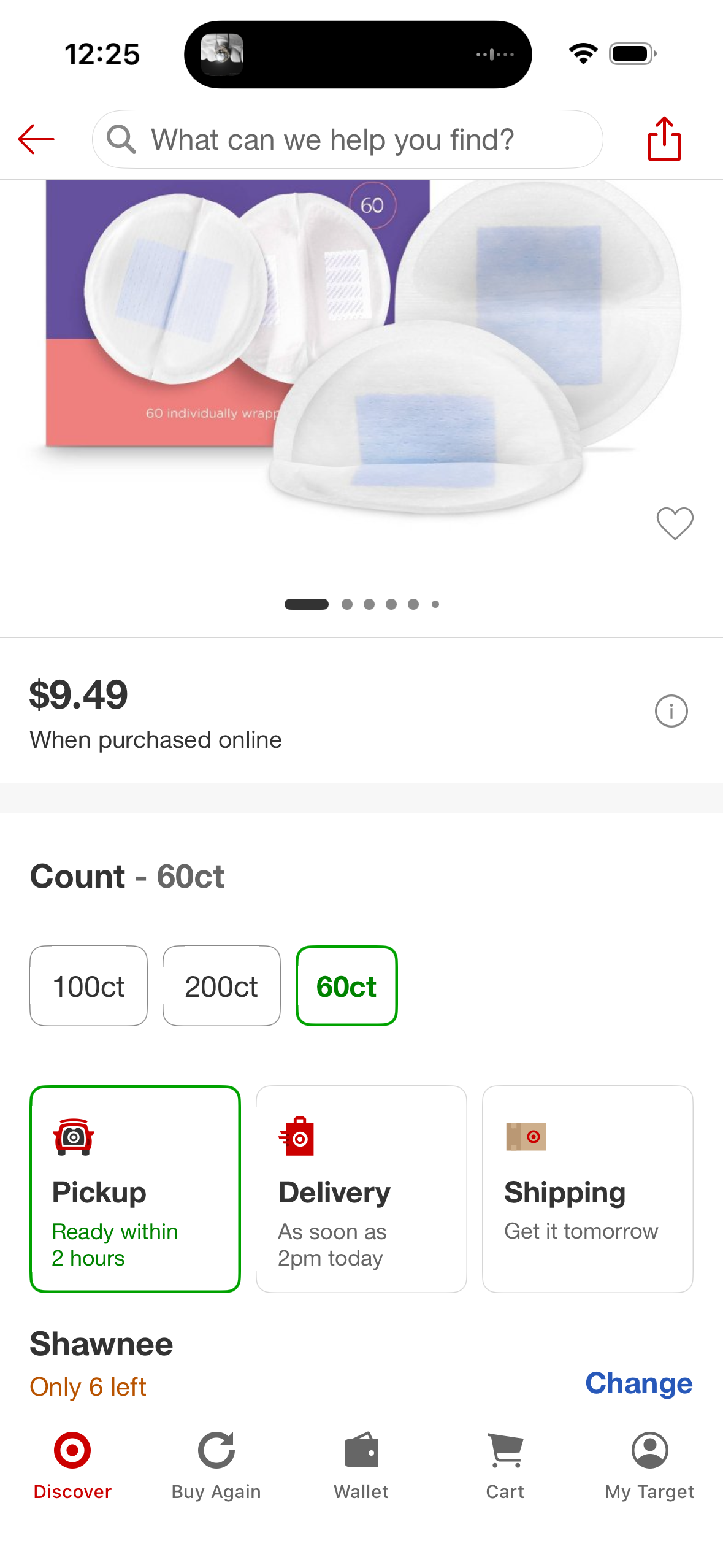Choose Pickup fulfillment option
723x1568 pixels.
[x=135, y=1189]
